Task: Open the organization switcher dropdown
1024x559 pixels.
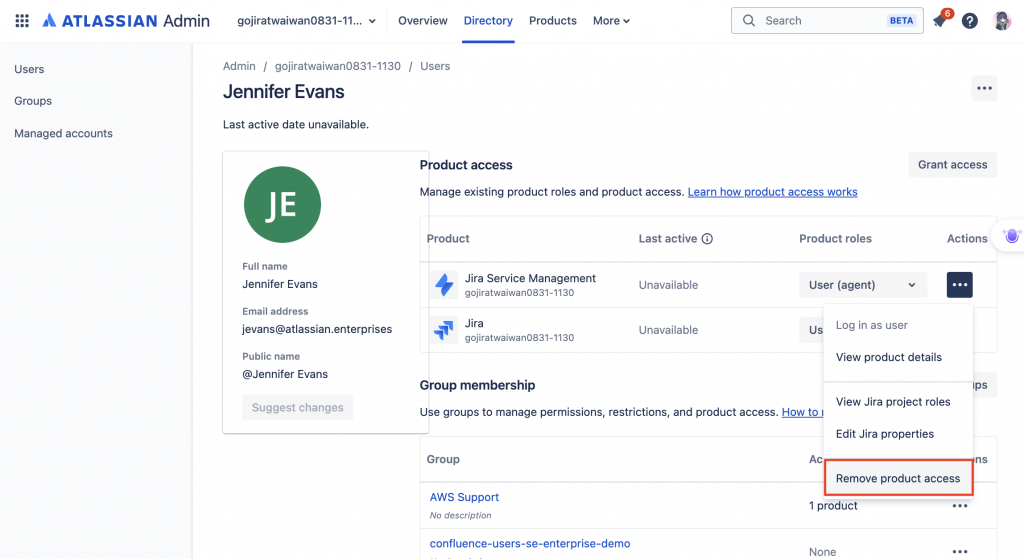Action: pyautogui.click(x=306, y=21)
